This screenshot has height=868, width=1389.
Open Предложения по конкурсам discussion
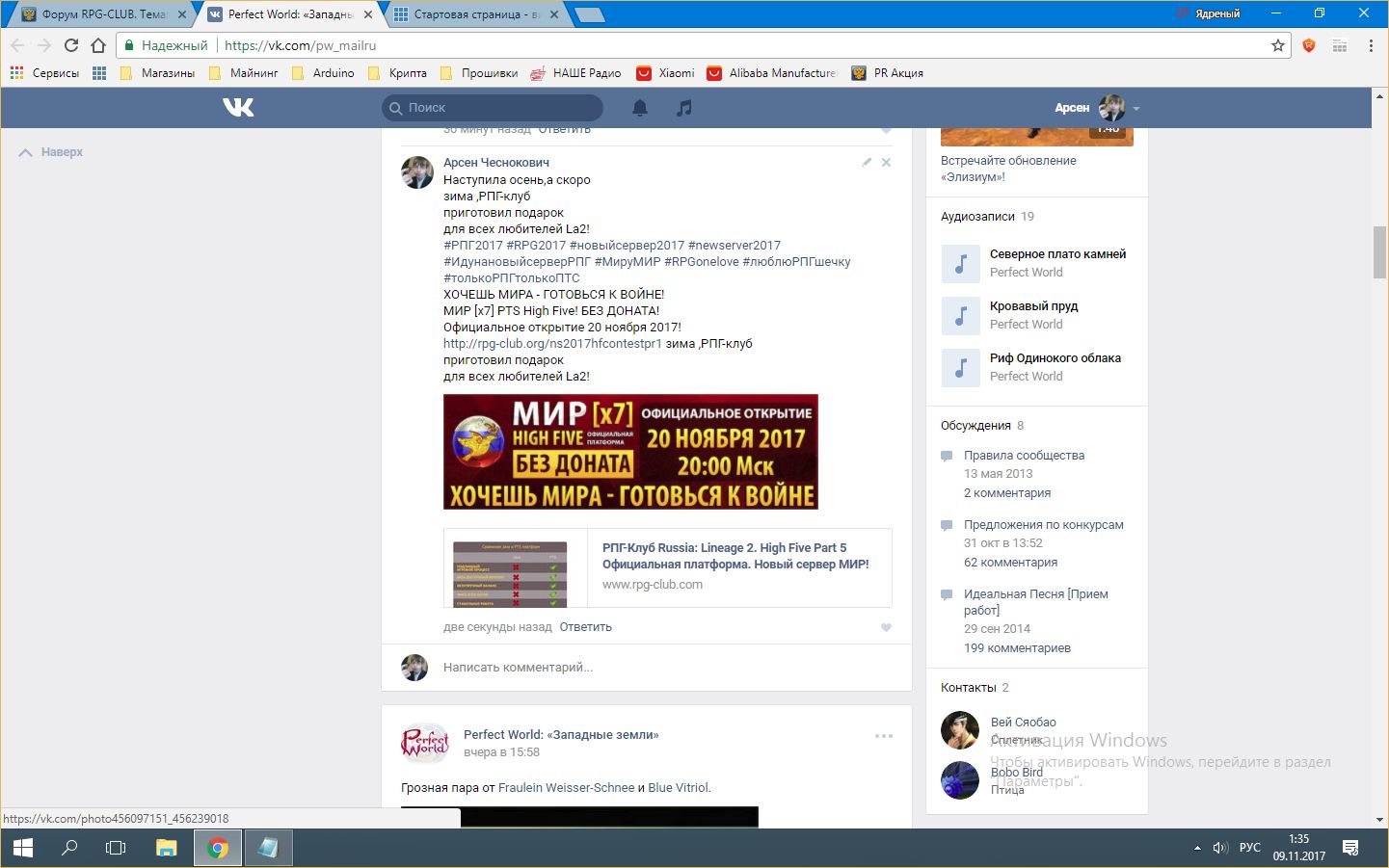(1044, 525)
